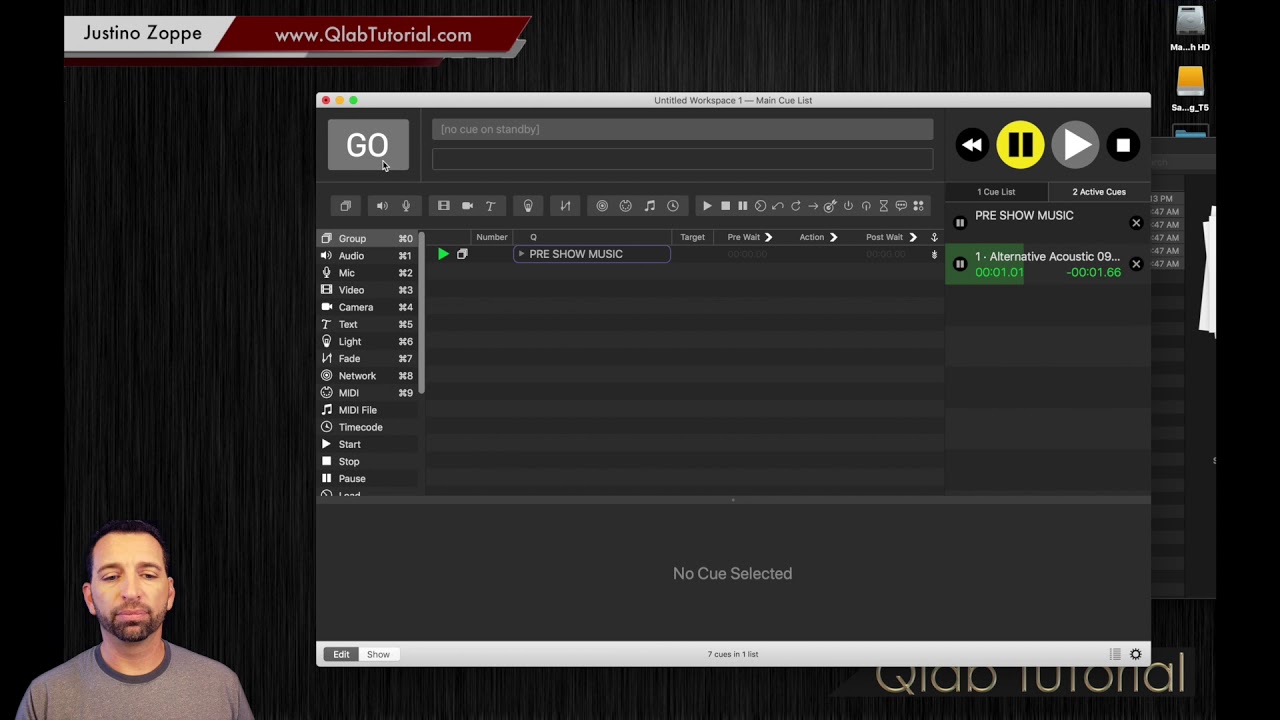Expand the Pre Wait column chevron

pyautogui.click(x=768, y=237)
